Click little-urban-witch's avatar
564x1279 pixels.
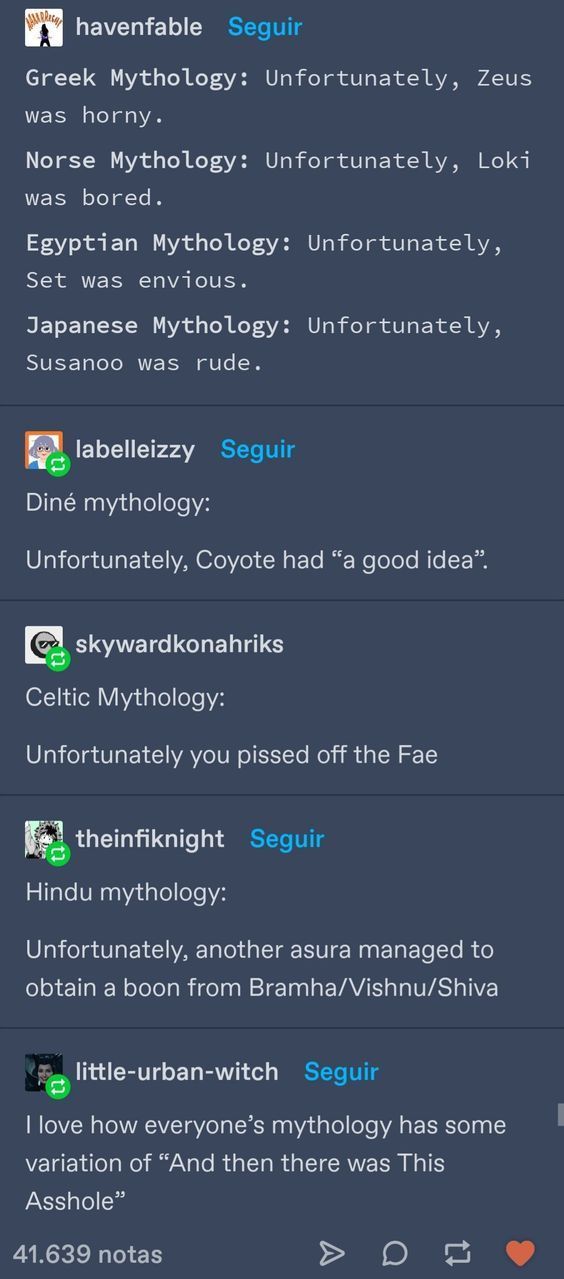pos(44,1072)
